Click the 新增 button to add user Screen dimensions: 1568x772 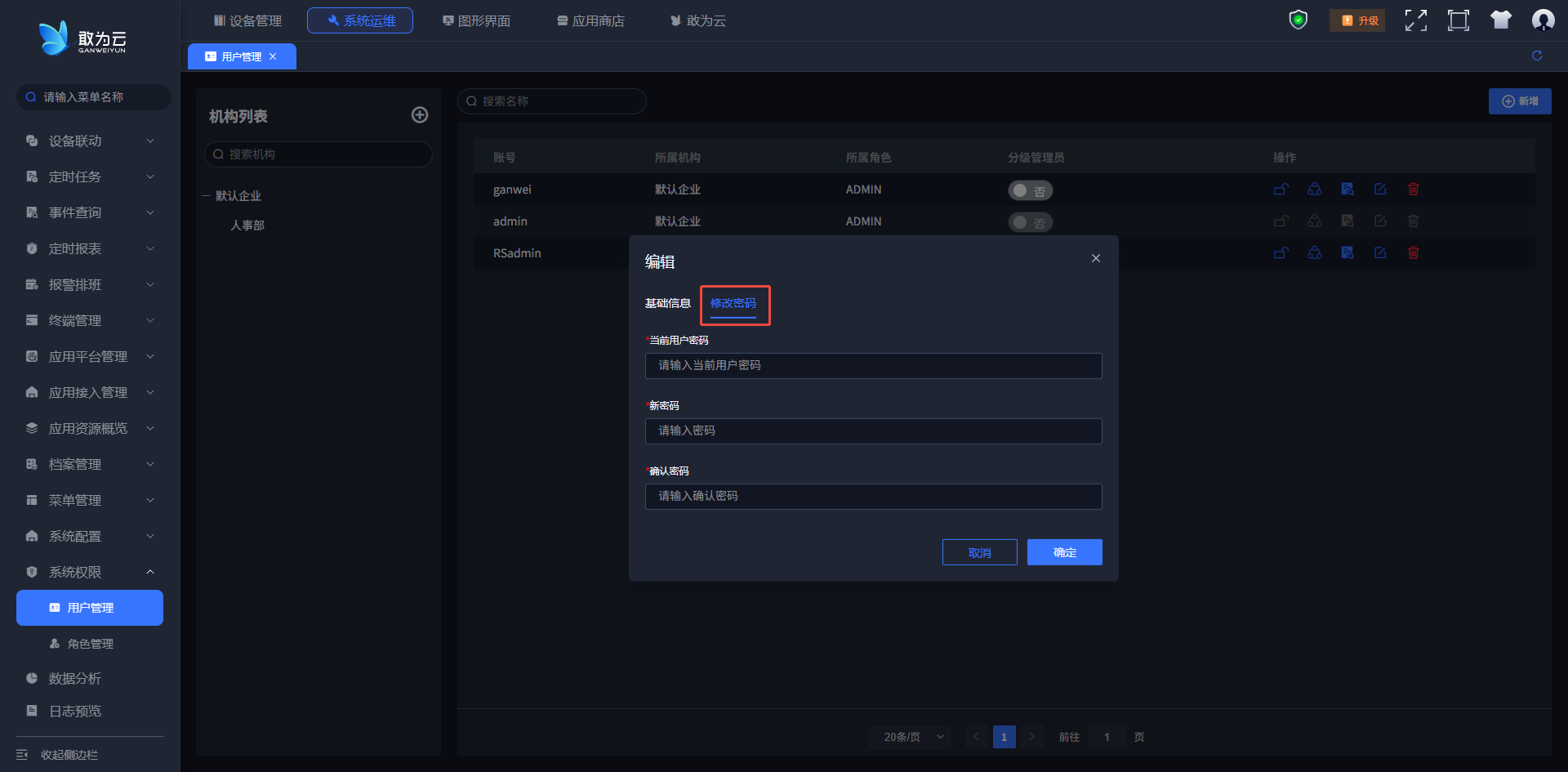pos(1520,101)
